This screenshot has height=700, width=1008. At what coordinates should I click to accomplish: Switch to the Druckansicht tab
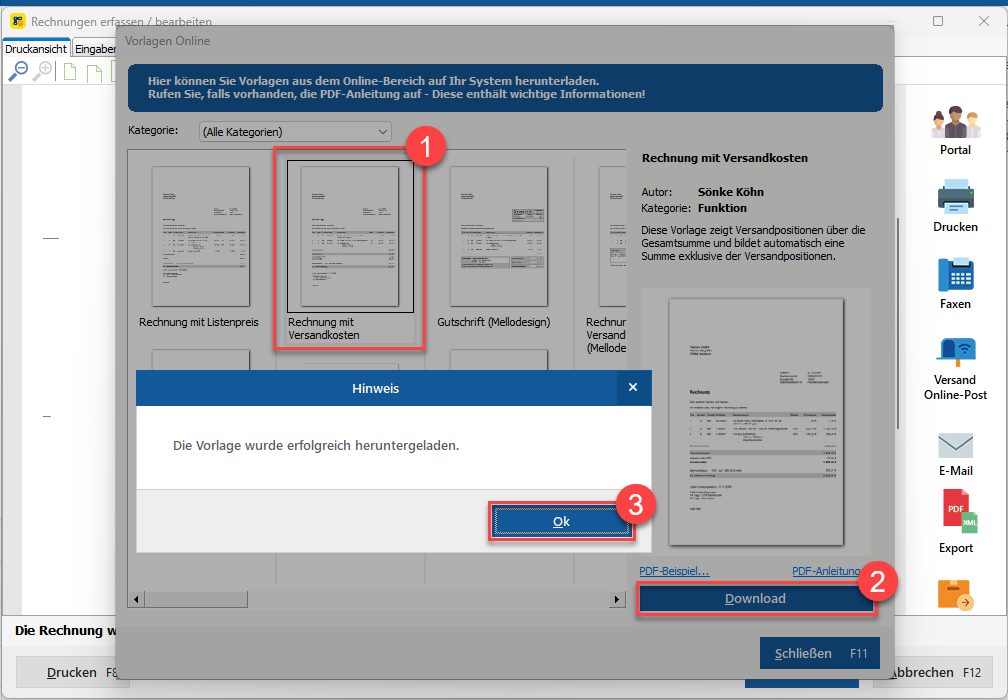(36, 49)
